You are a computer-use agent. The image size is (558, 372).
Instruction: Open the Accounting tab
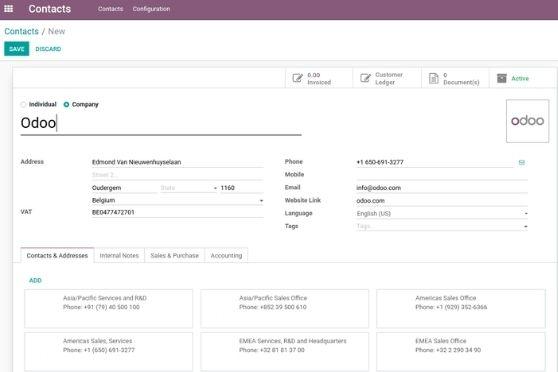point(226,255)
